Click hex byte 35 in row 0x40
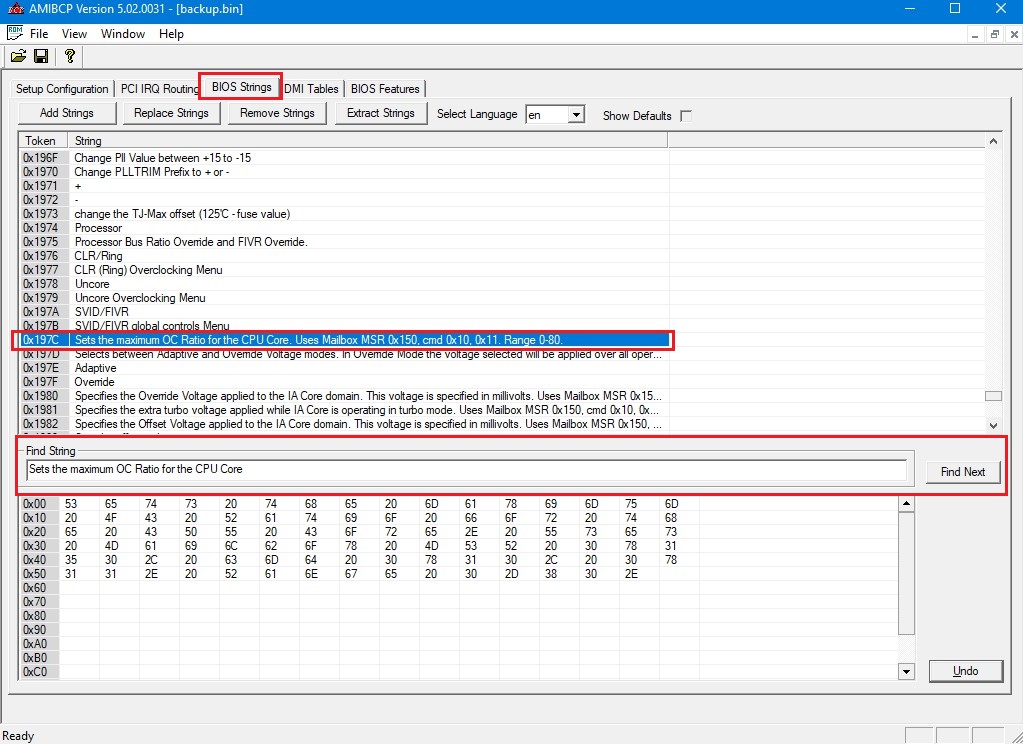The width and height of the screenshot is (1023, 744). click(x=71, y=560)
